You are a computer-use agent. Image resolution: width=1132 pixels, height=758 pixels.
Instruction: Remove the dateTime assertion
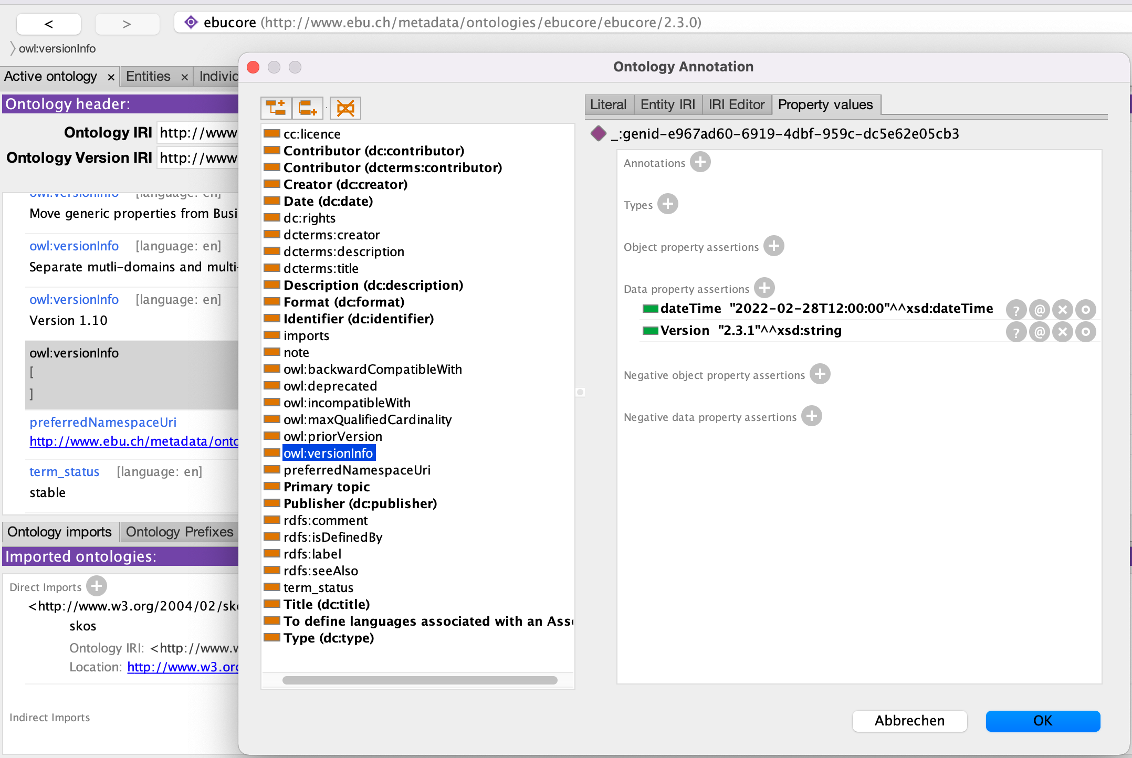point(1062,310)
